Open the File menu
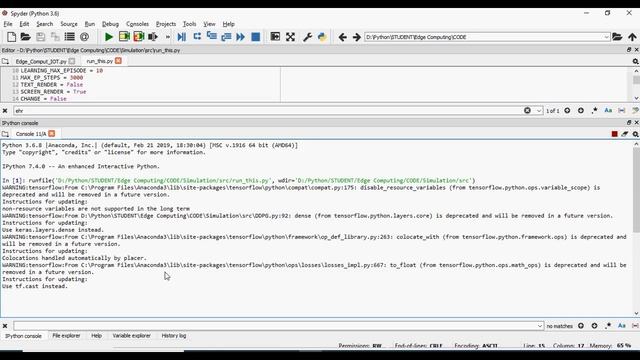This screenshot has width=640, height=360. [x=8, y=24]
